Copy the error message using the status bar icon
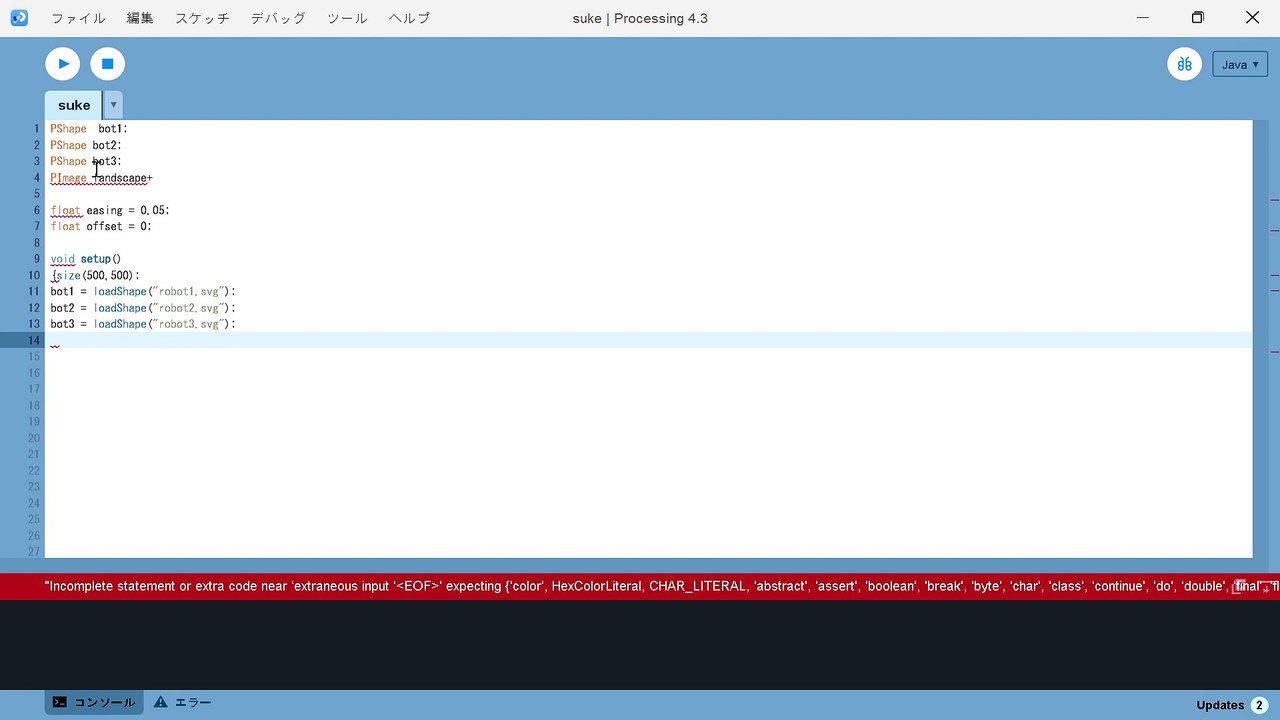The image size is (1280, 720). click(x=1240, y=587)
